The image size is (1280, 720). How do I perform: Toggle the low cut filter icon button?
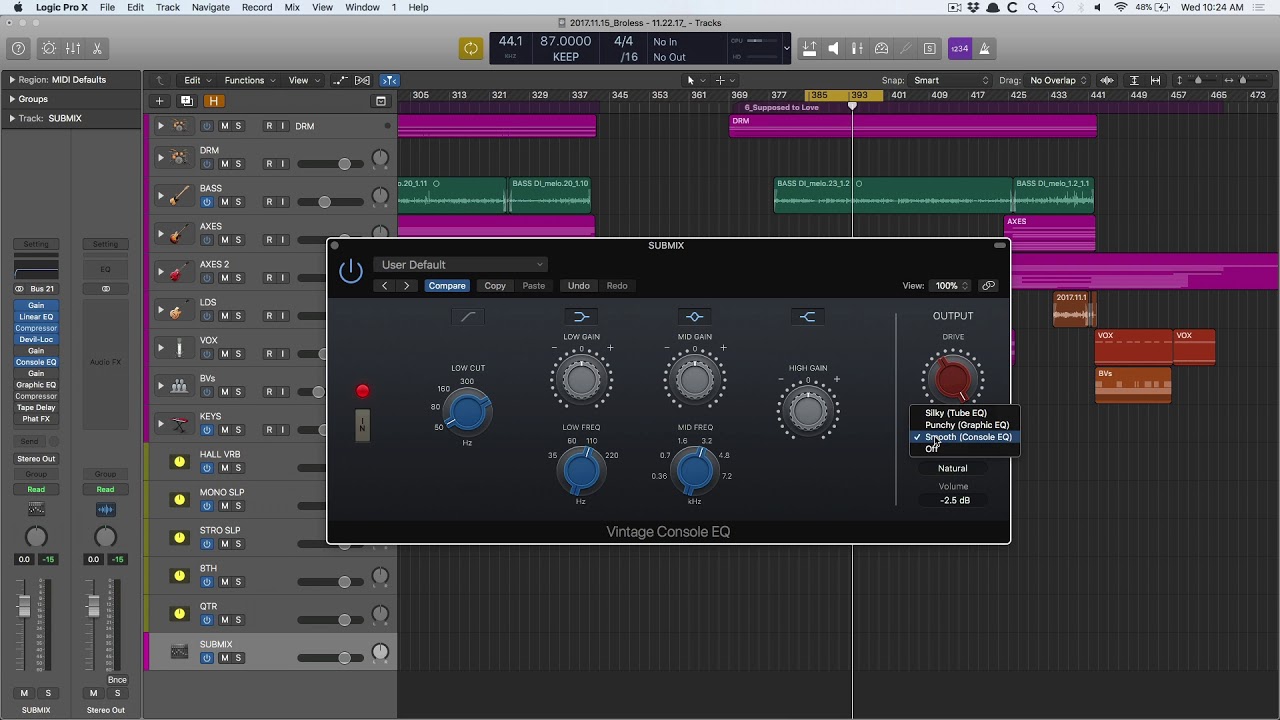pyautogui.click(x=467, y=317)
